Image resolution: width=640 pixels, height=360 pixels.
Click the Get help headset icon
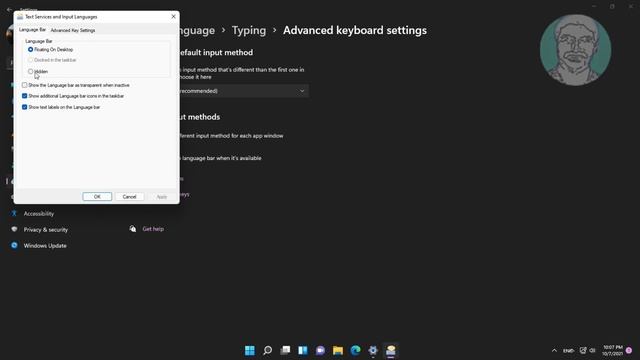tap(133, 229)
